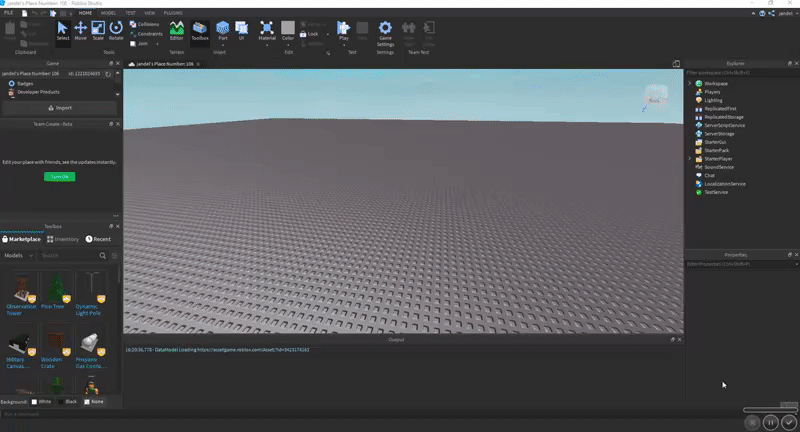Open the Color dropdown arrow
Image resolution: width=800 pixels, height=432 pixels.
pyautogui.click(x=288, y=45)
